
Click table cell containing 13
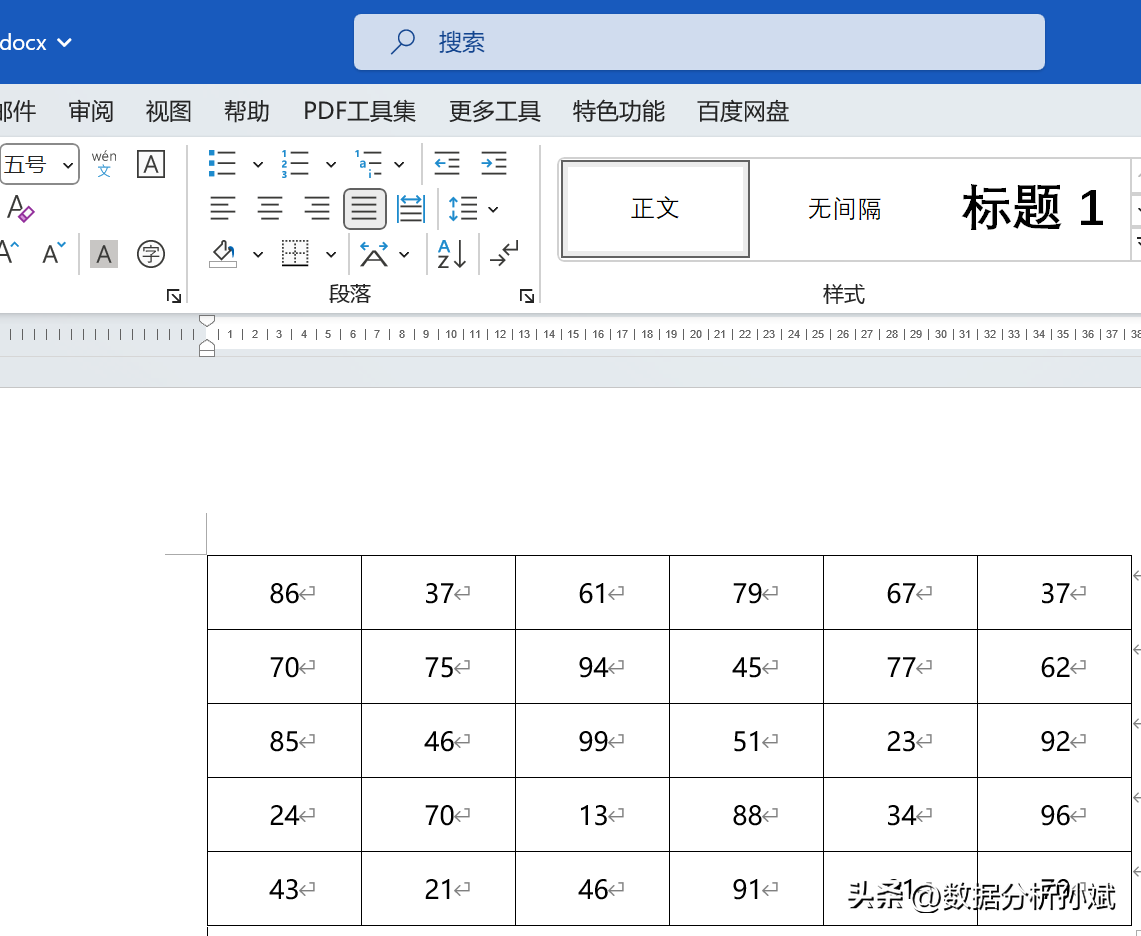point(592,815)
